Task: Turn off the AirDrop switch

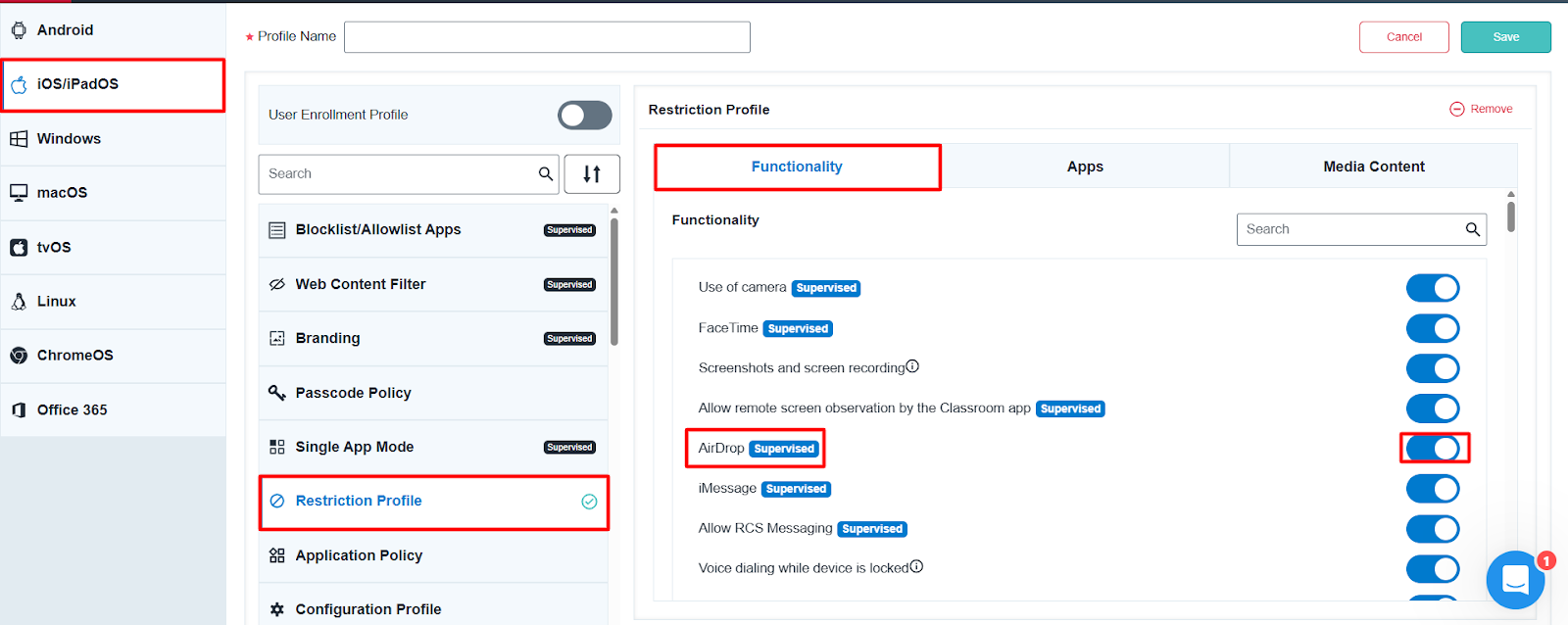Action: pyautogui.click(x=1433, y=449)
